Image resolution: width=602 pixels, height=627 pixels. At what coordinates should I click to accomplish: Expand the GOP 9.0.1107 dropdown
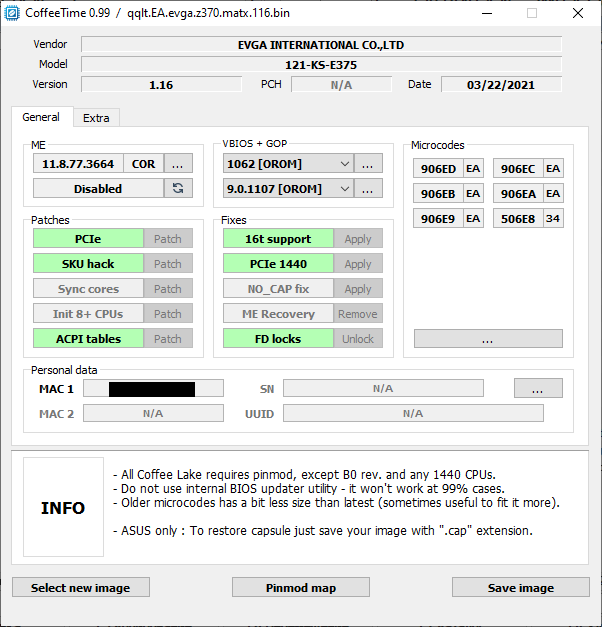[288, 188]
